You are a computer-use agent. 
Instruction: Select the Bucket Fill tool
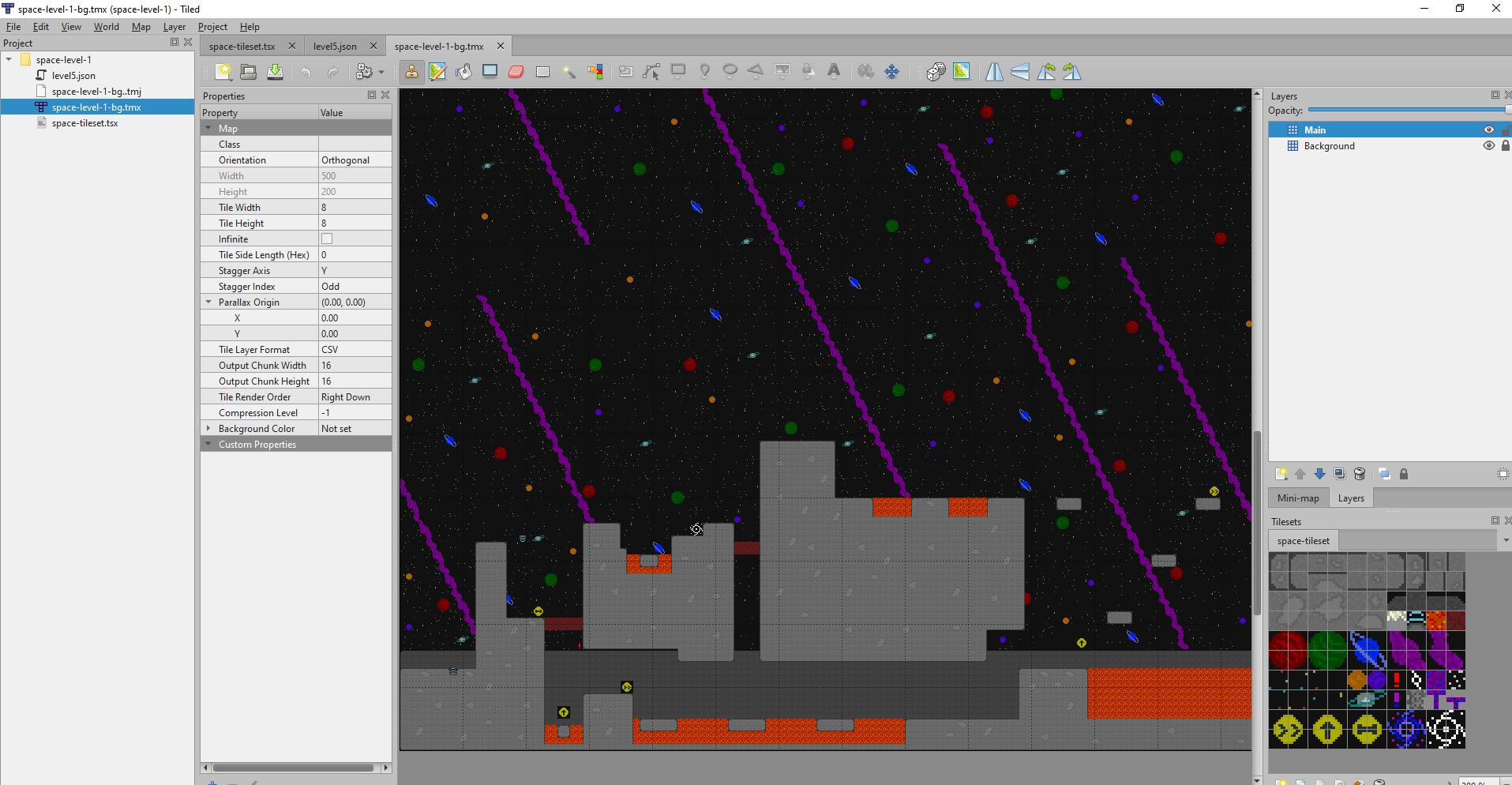point(463,72)
